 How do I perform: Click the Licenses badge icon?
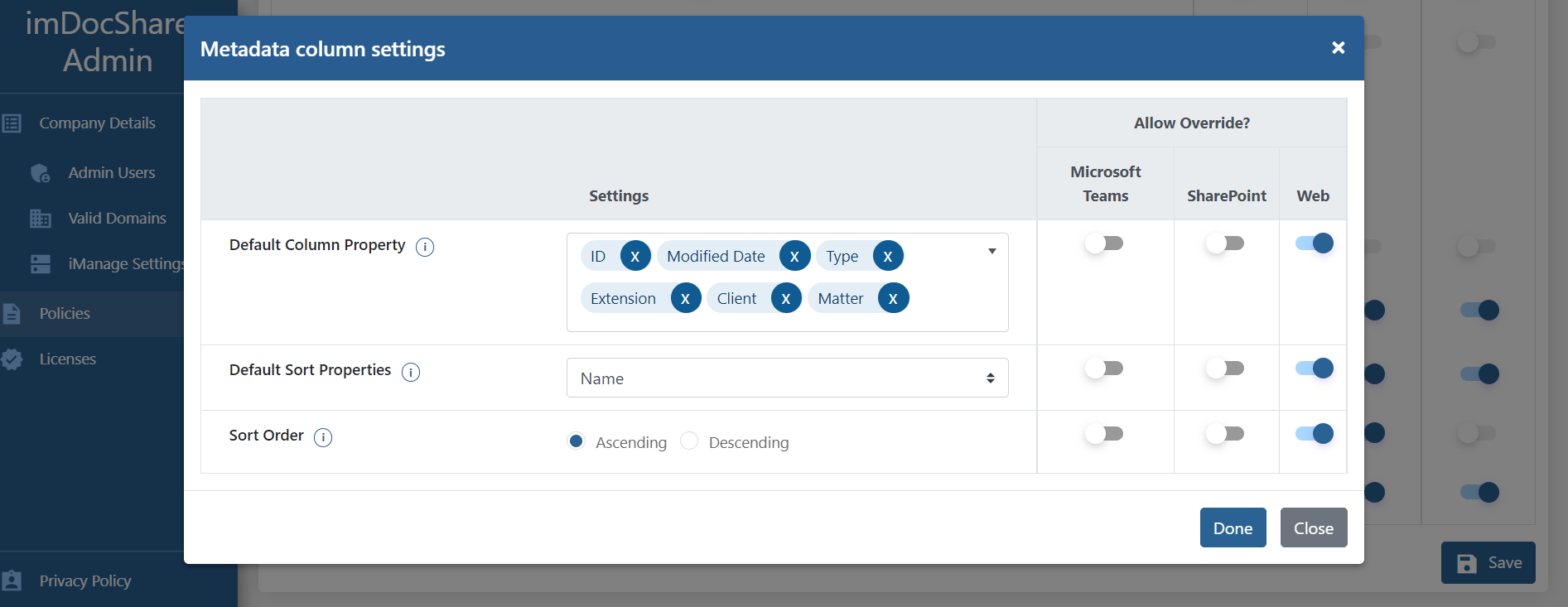pyautogui.click(x=12, y=359)
